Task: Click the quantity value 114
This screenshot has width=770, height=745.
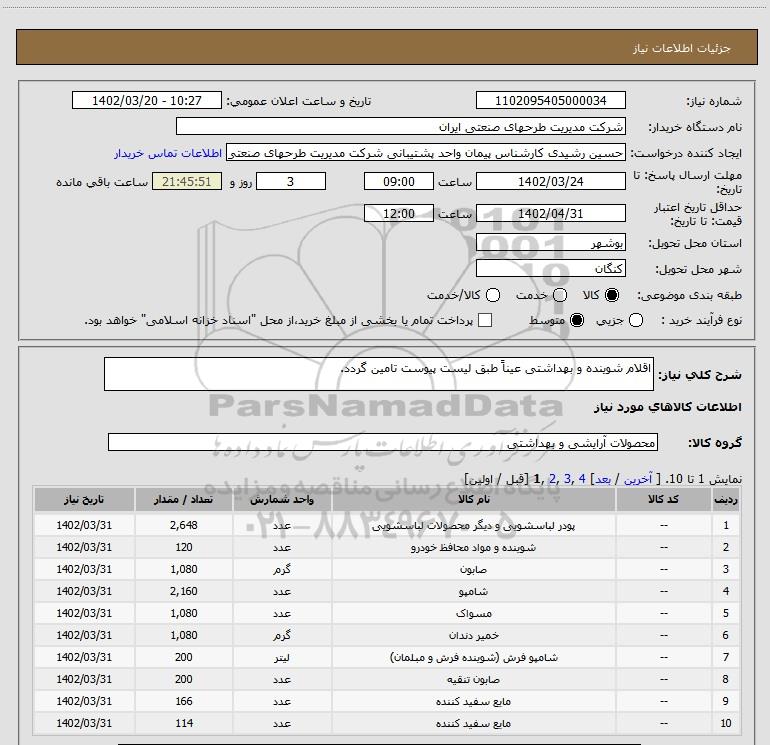Action: click(184, 723)
